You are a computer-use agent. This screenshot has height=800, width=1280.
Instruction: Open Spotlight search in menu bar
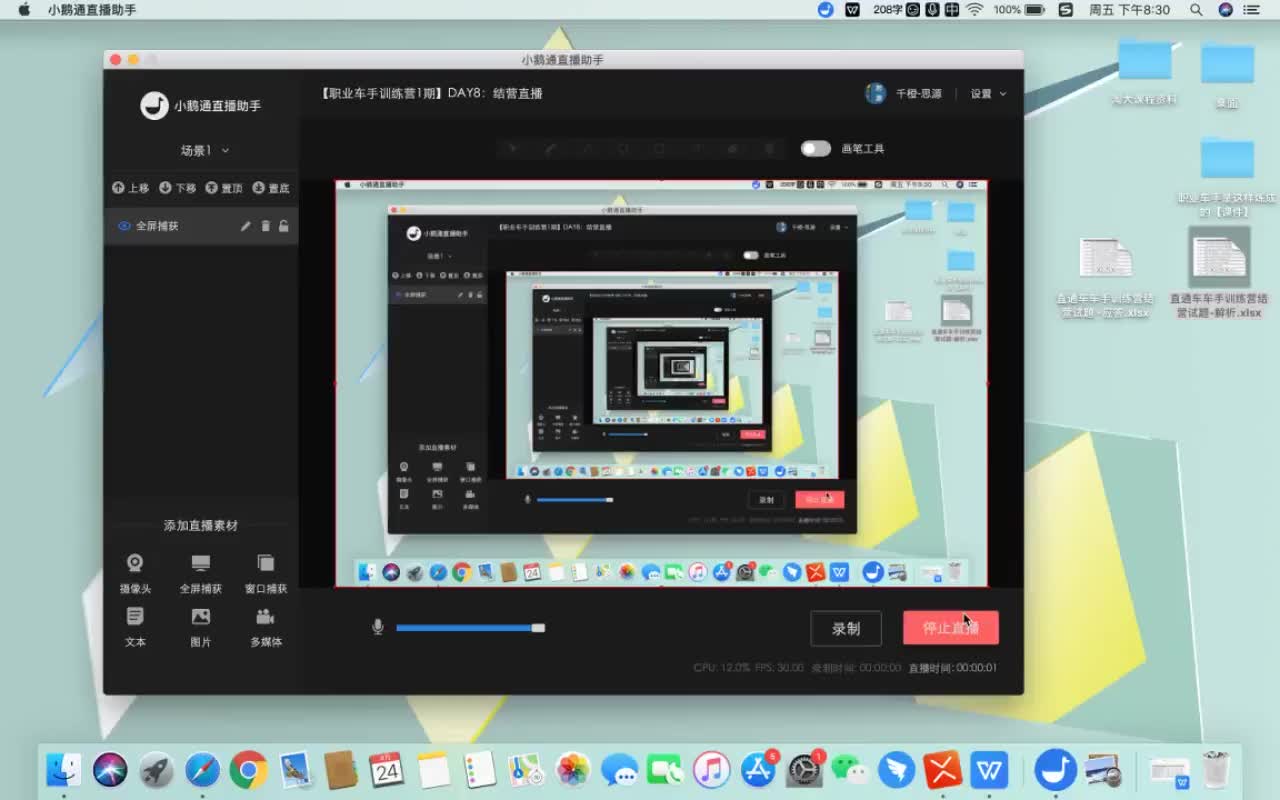click(1196, 10)
